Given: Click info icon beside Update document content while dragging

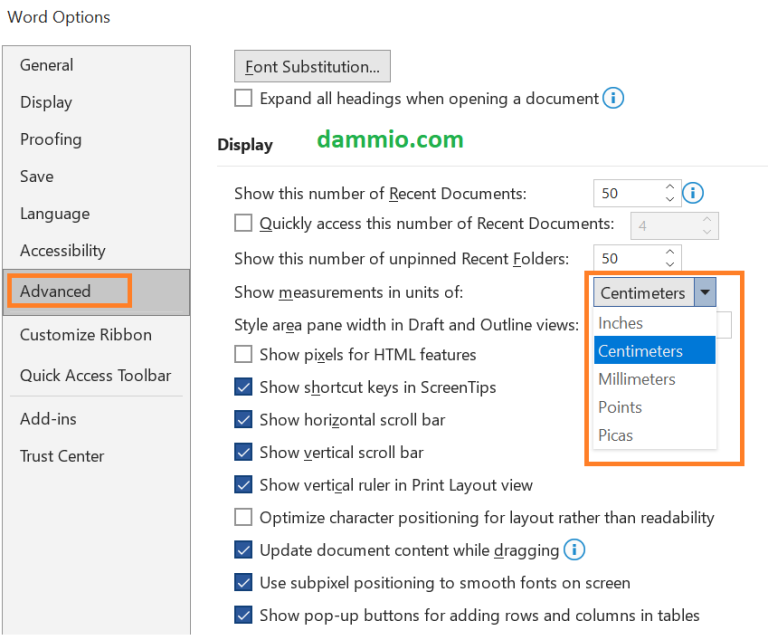Looking at the screenshot, I should 574,550.
